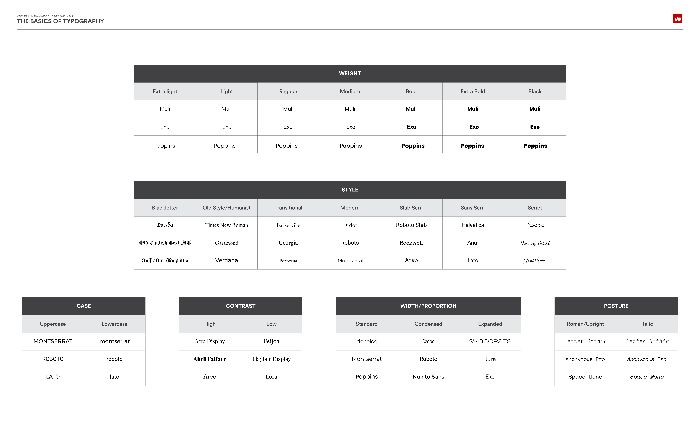
Task: Select the Medium column label under Weight
Action: point(350,91)
